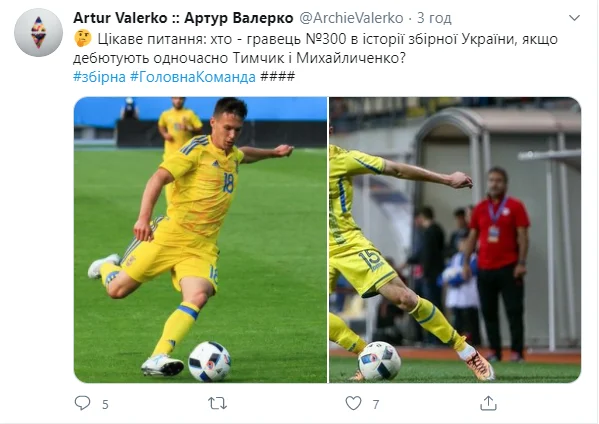Open the share tweet upload icon
The height and width of the screenshot is (424, 599).
[x=488, y=403]
